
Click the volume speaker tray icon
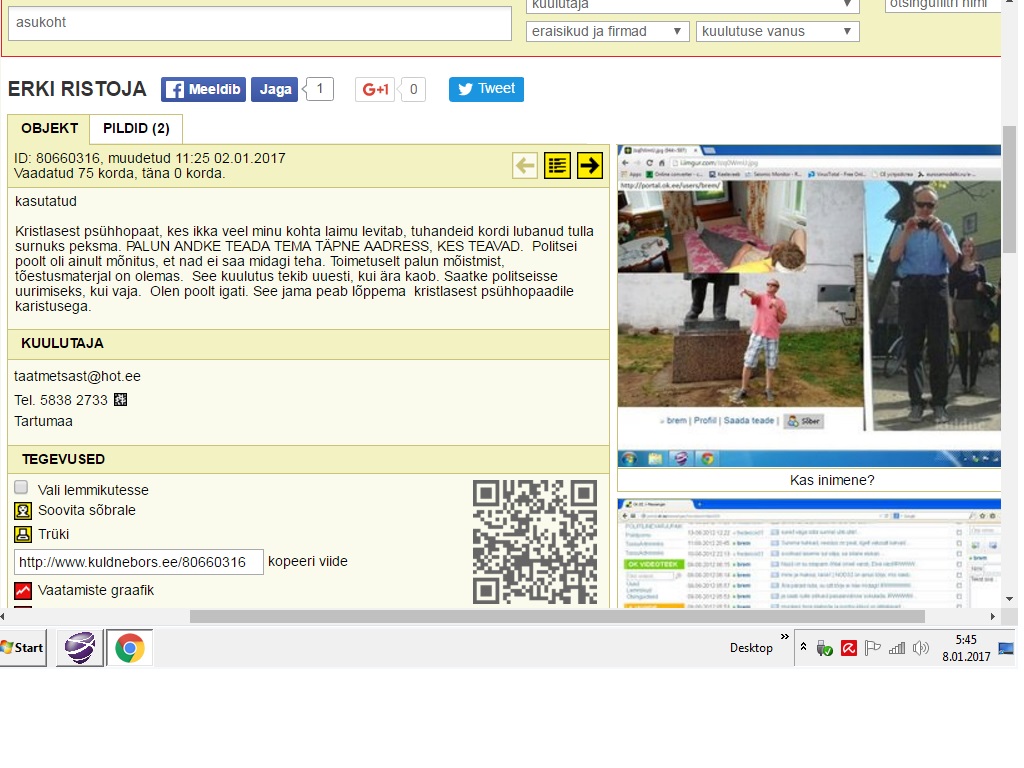pos(921,648)
